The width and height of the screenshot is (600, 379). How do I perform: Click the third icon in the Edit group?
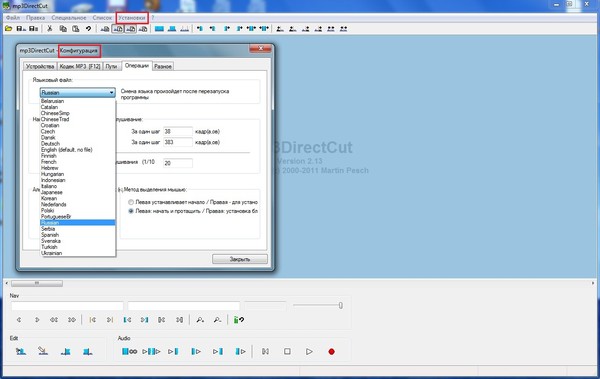[x=65, y=351]
